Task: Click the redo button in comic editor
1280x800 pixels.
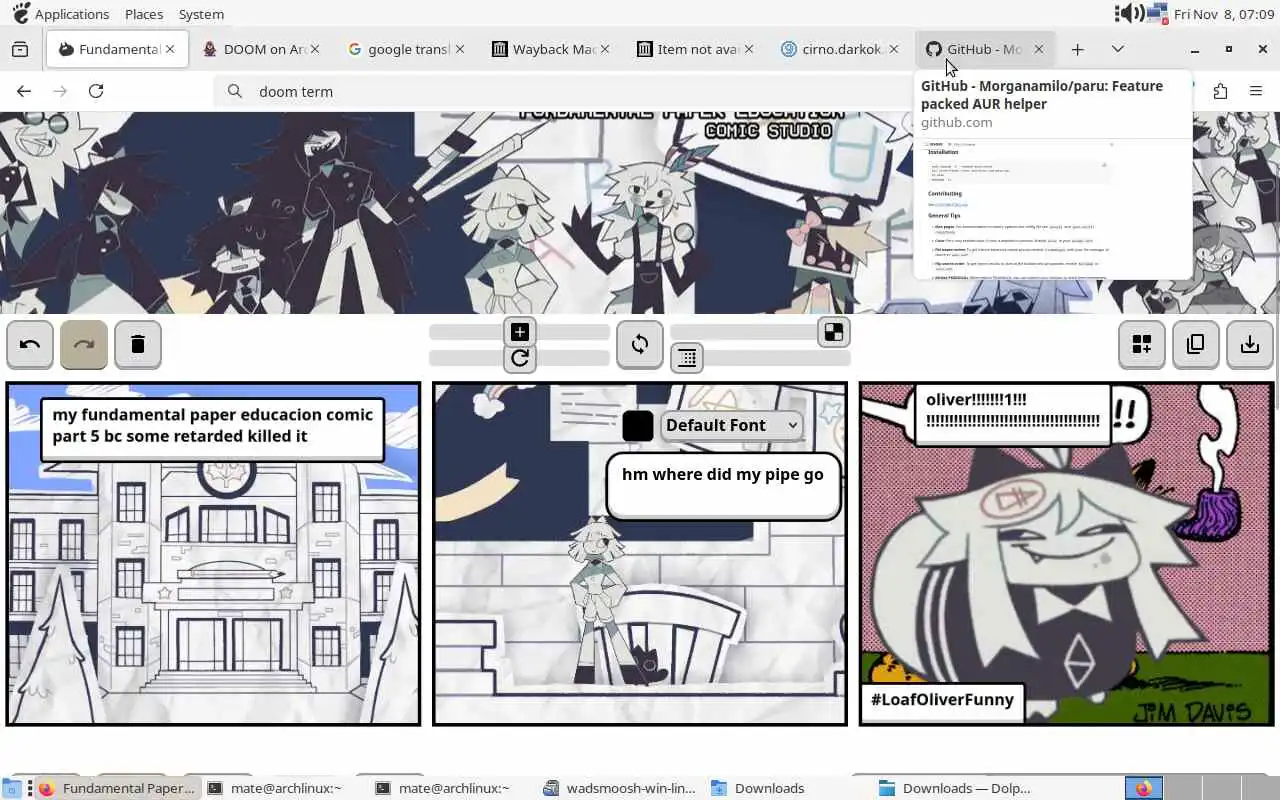Action: 84,344
